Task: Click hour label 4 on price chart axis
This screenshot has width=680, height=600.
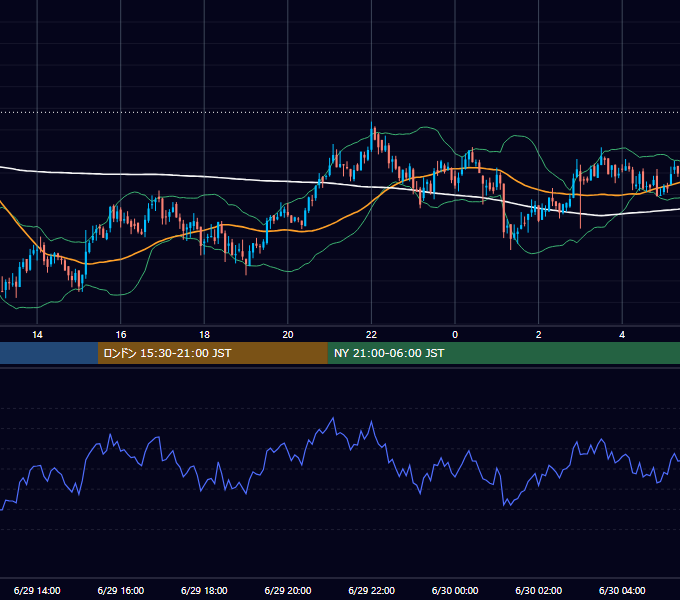Action: (x=622, y=334)
